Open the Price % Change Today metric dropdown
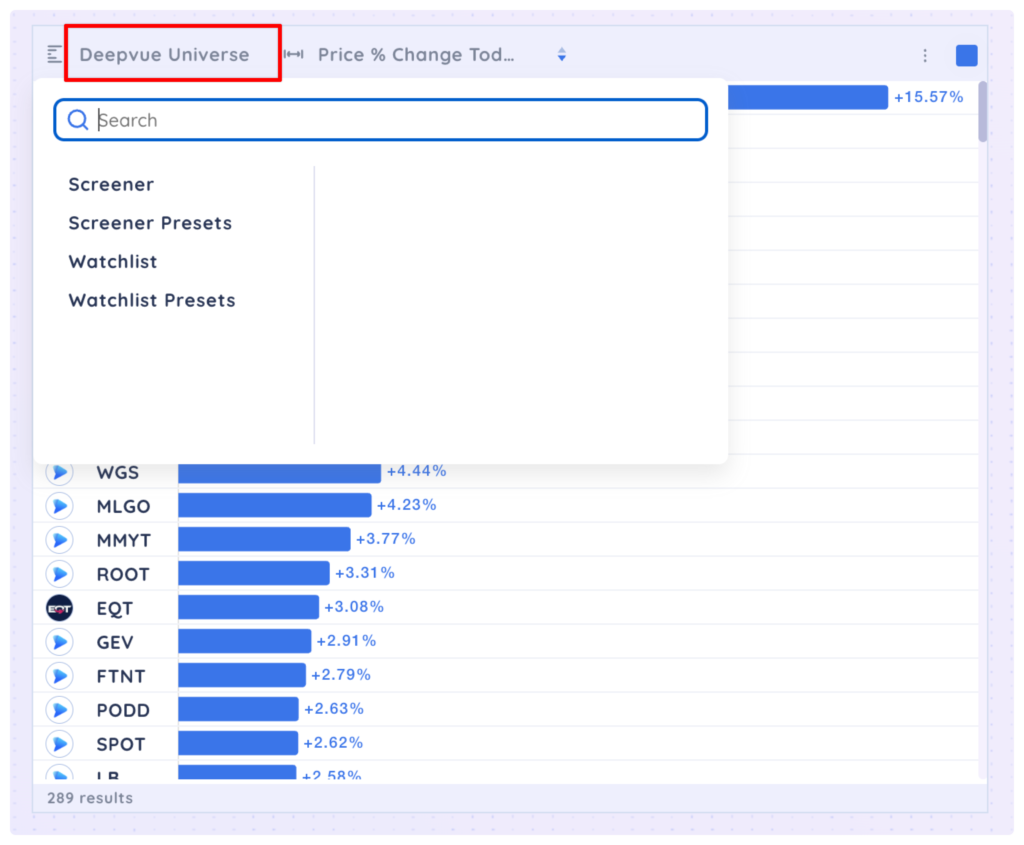 click(416, 55)
